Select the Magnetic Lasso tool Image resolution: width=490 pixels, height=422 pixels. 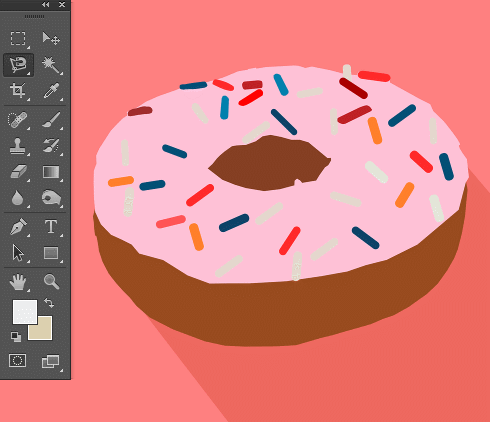coord(18,65)
